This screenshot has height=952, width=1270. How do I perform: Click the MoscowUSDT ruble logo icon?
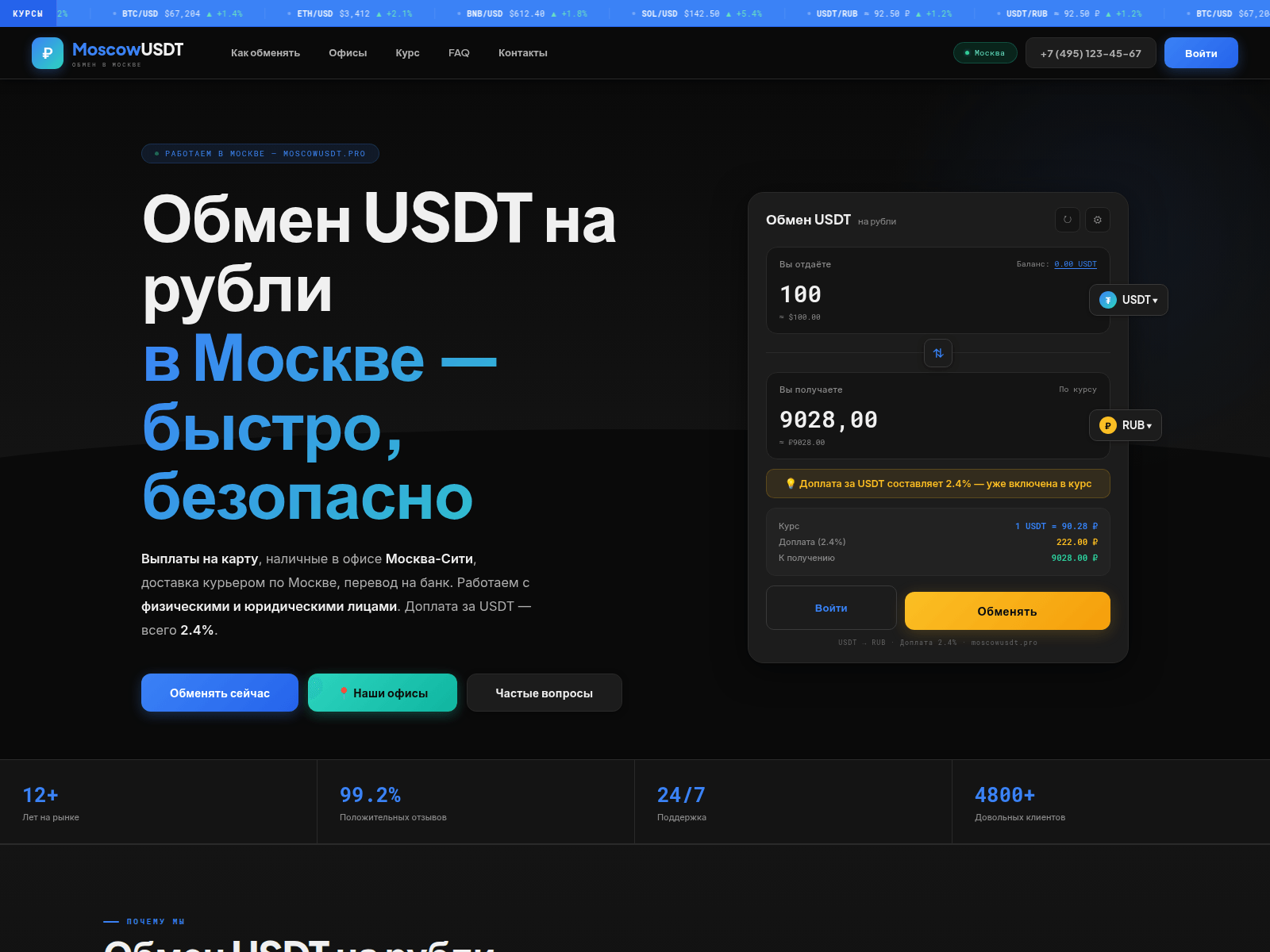pyautogui.click(x=48, y=53)
